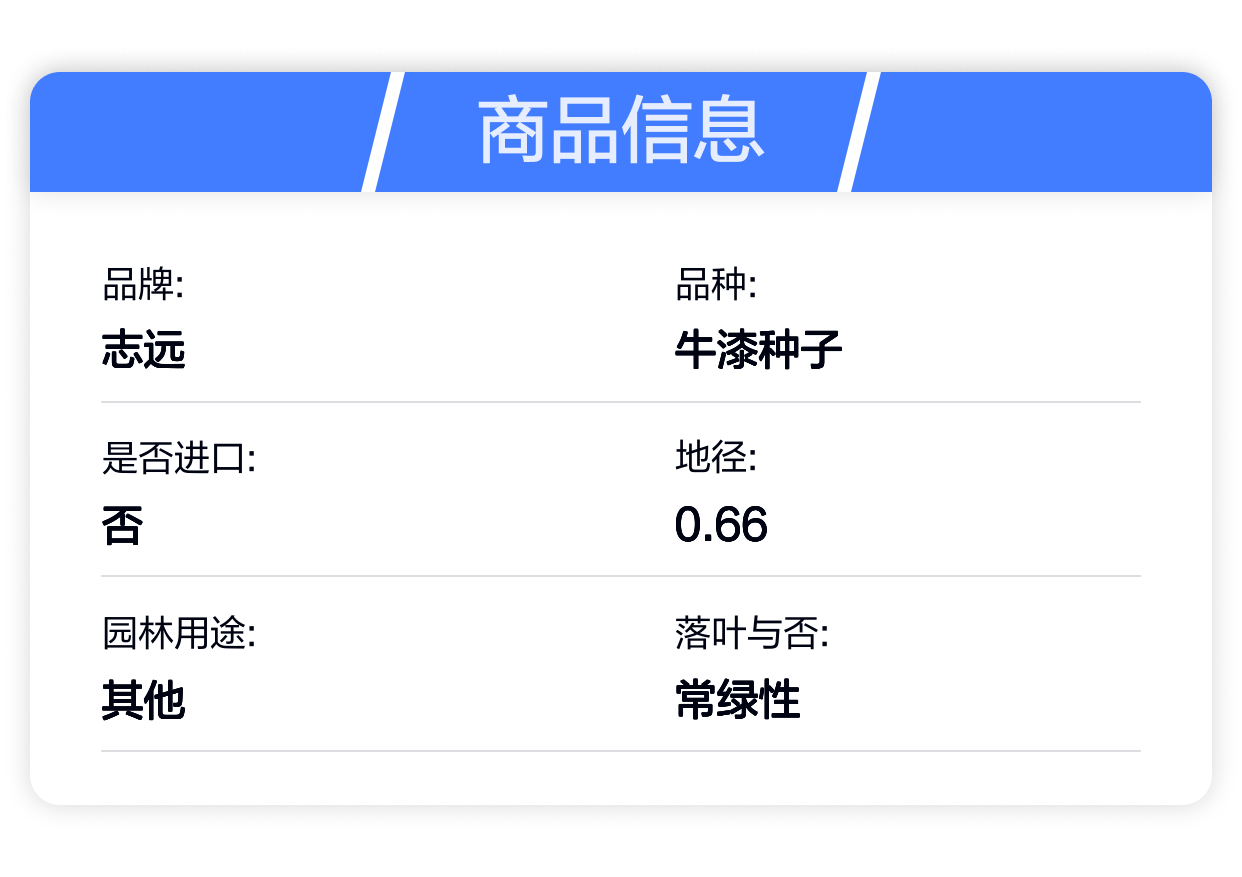The width and height of the screenshot is (1242, 877).
Task: Select the 是否进口 label
Action: [179, 459]
